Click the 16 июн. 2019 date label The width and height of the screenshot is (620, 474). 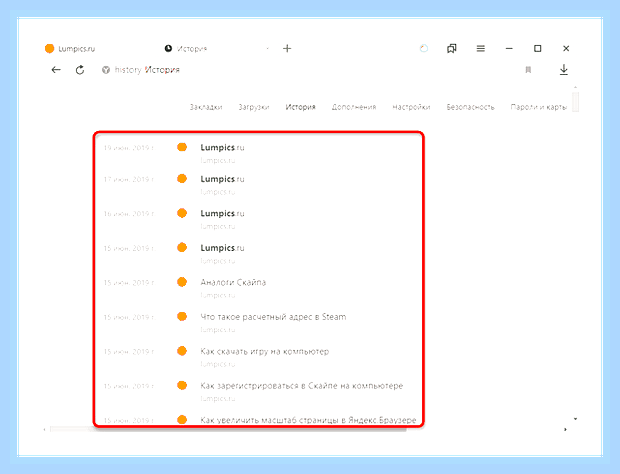click(x=129, y=214)
